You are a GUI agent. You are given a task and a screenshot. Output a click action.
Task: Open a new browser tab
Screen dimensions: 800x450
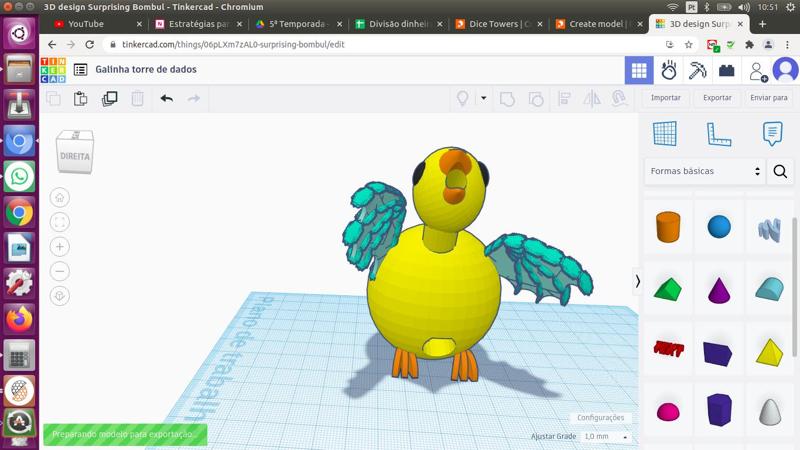[x=762, y=24]
